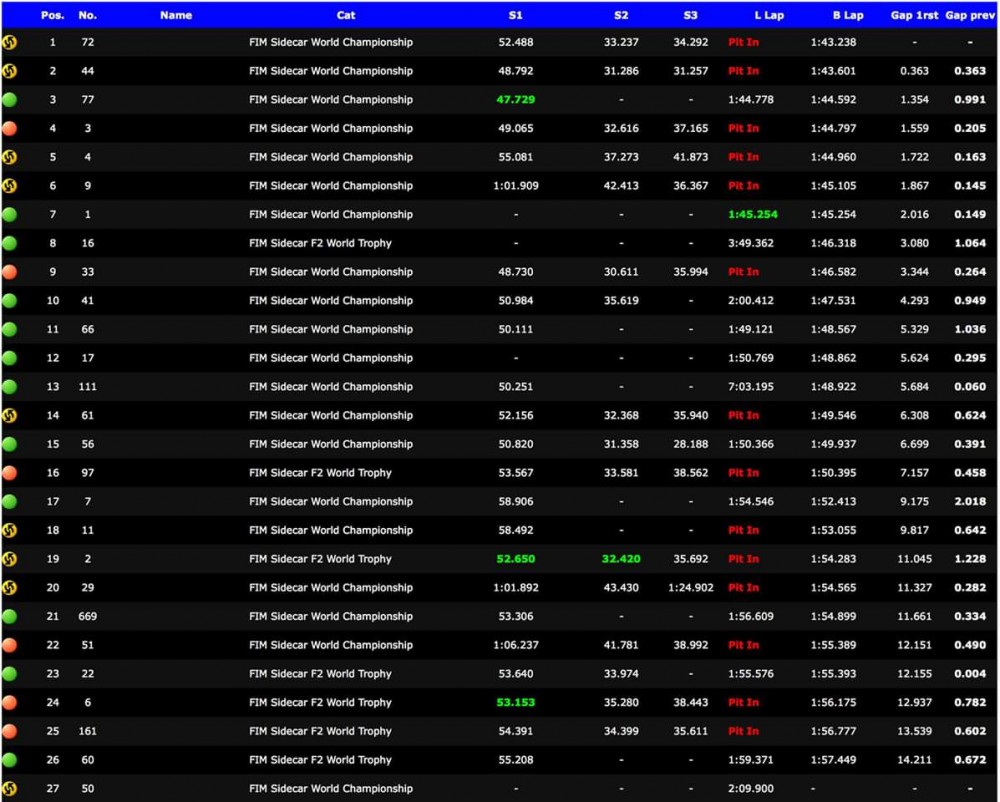Select green S1 time 47.729
Image resolution: width=1000 pixels, height=802 pixels.
[515, 99]
